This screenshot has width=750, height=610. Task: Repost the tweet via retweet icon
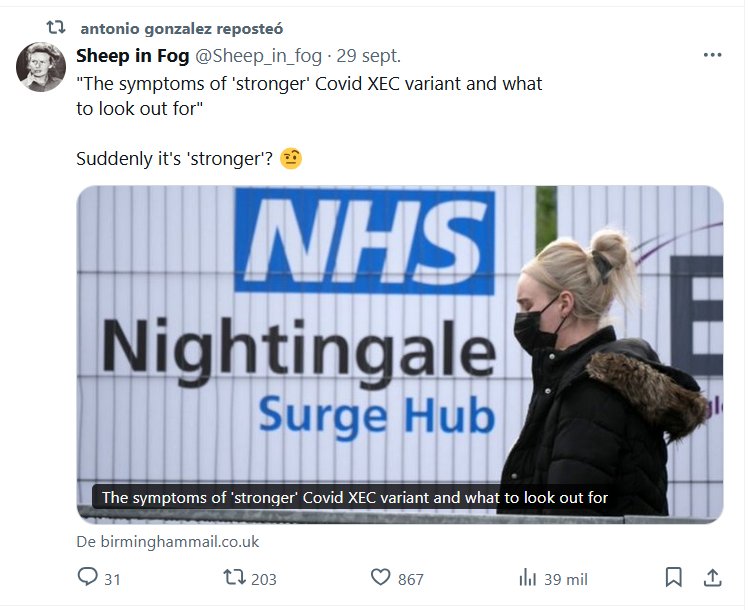235,577
